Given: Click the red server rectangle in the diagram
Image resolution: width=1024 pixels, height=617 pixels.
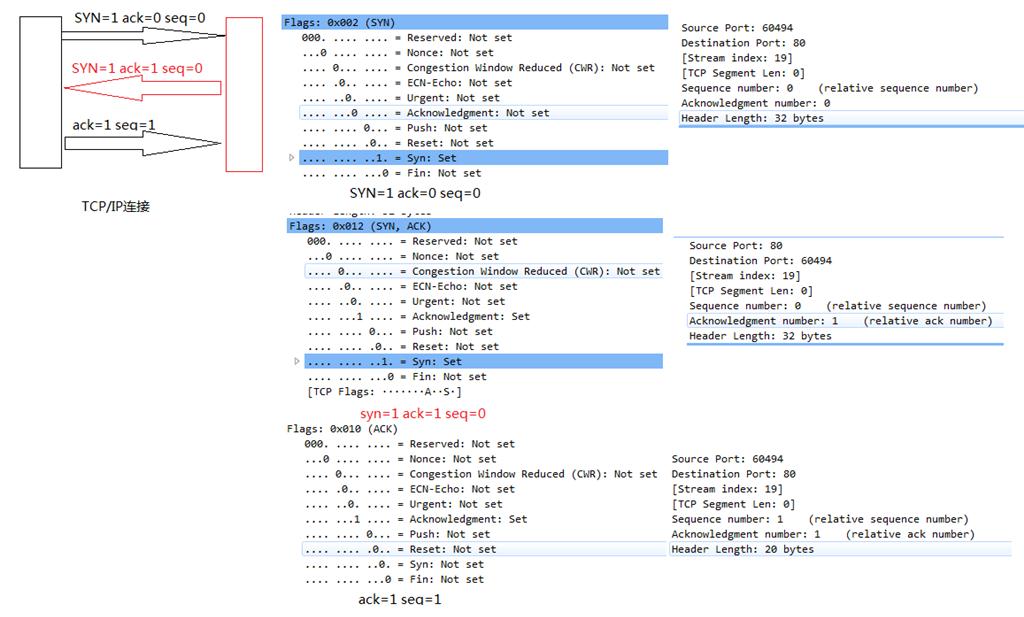Looking at the screenshot, I should (x=244, y=94).
